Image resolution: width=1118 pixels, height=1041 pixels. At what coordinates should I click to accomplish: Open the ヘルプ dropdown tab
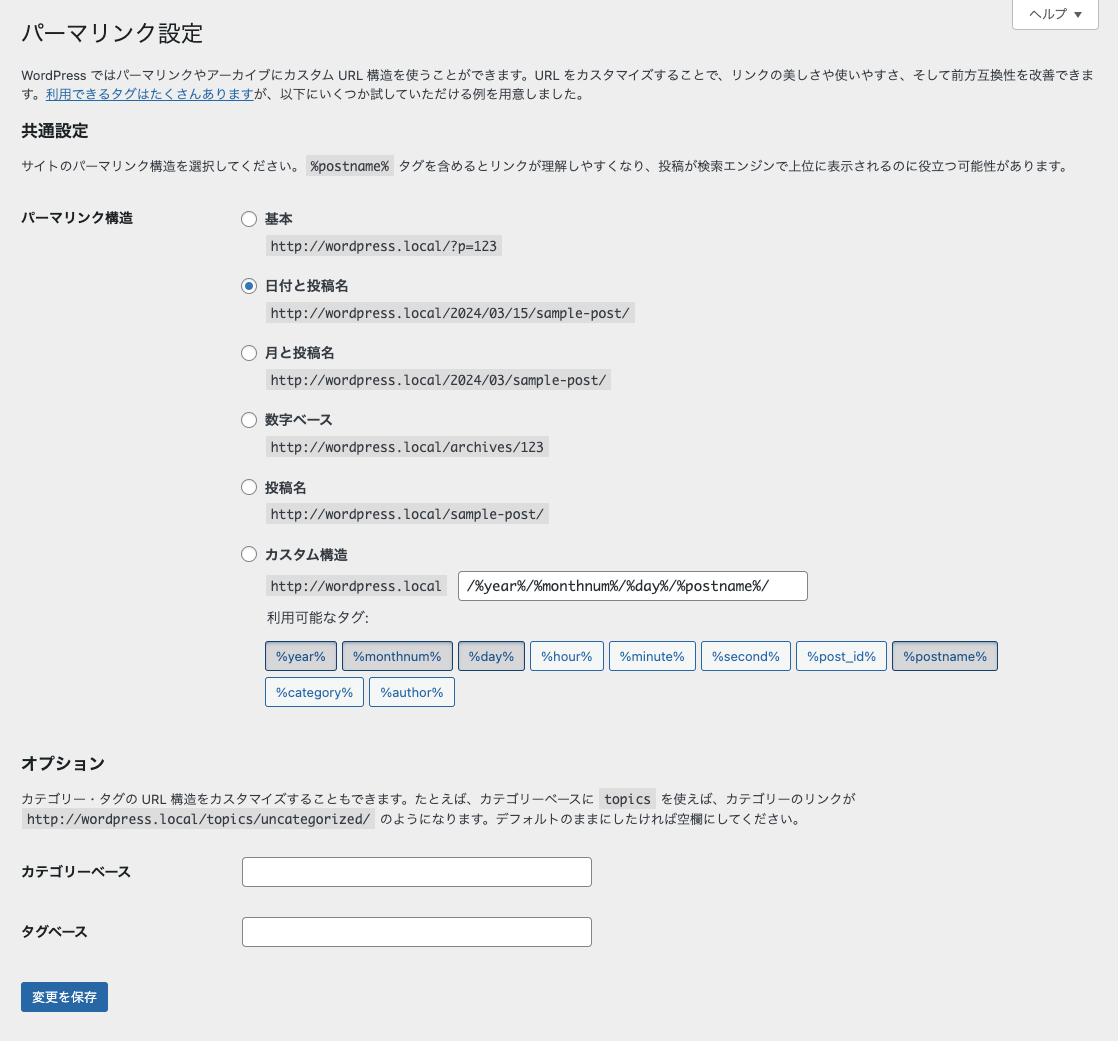(x=1055, y=14)
